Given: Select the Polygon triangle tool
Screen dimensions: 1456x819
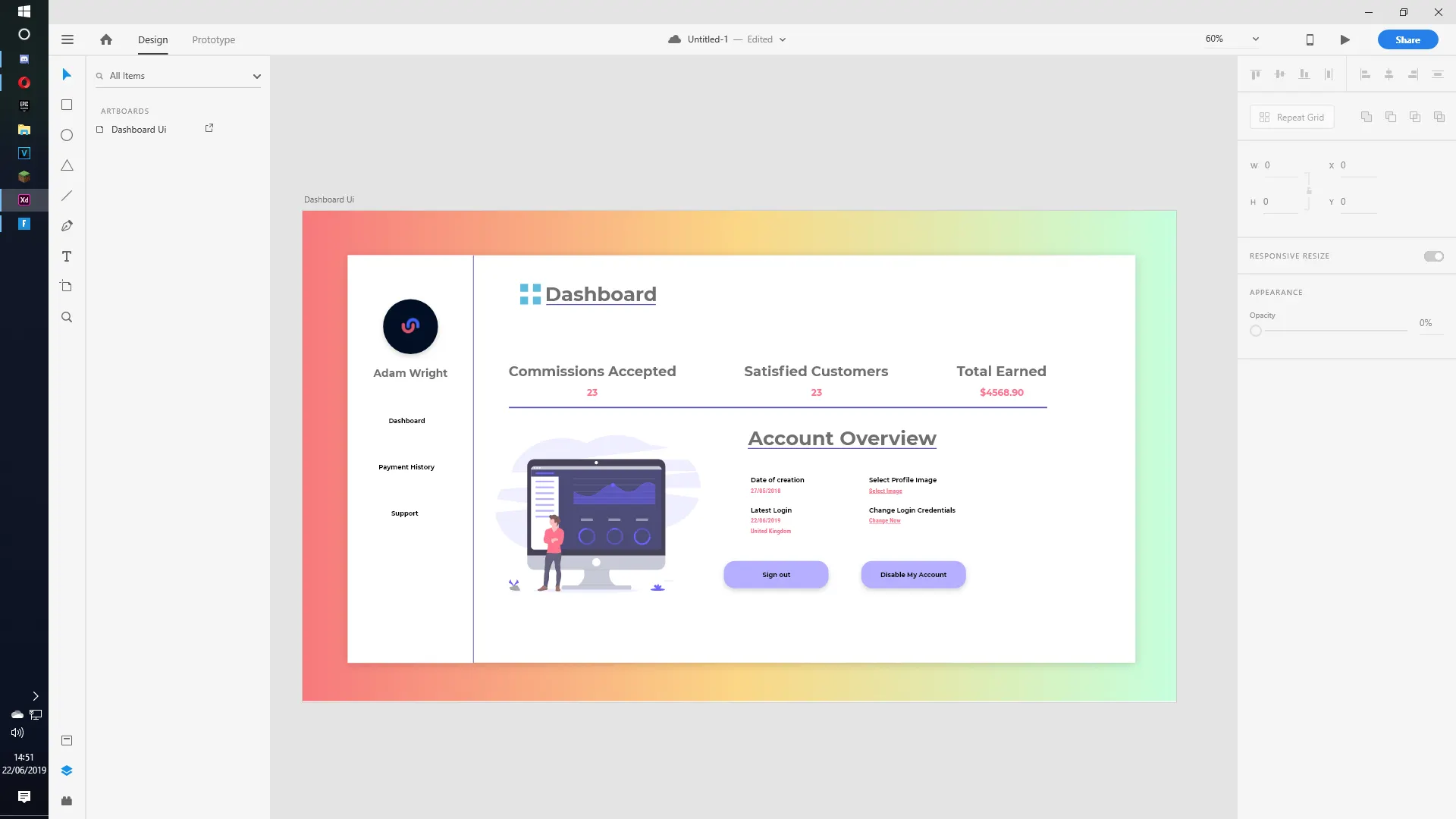Looking at the screenshot, I should (67, 165).
